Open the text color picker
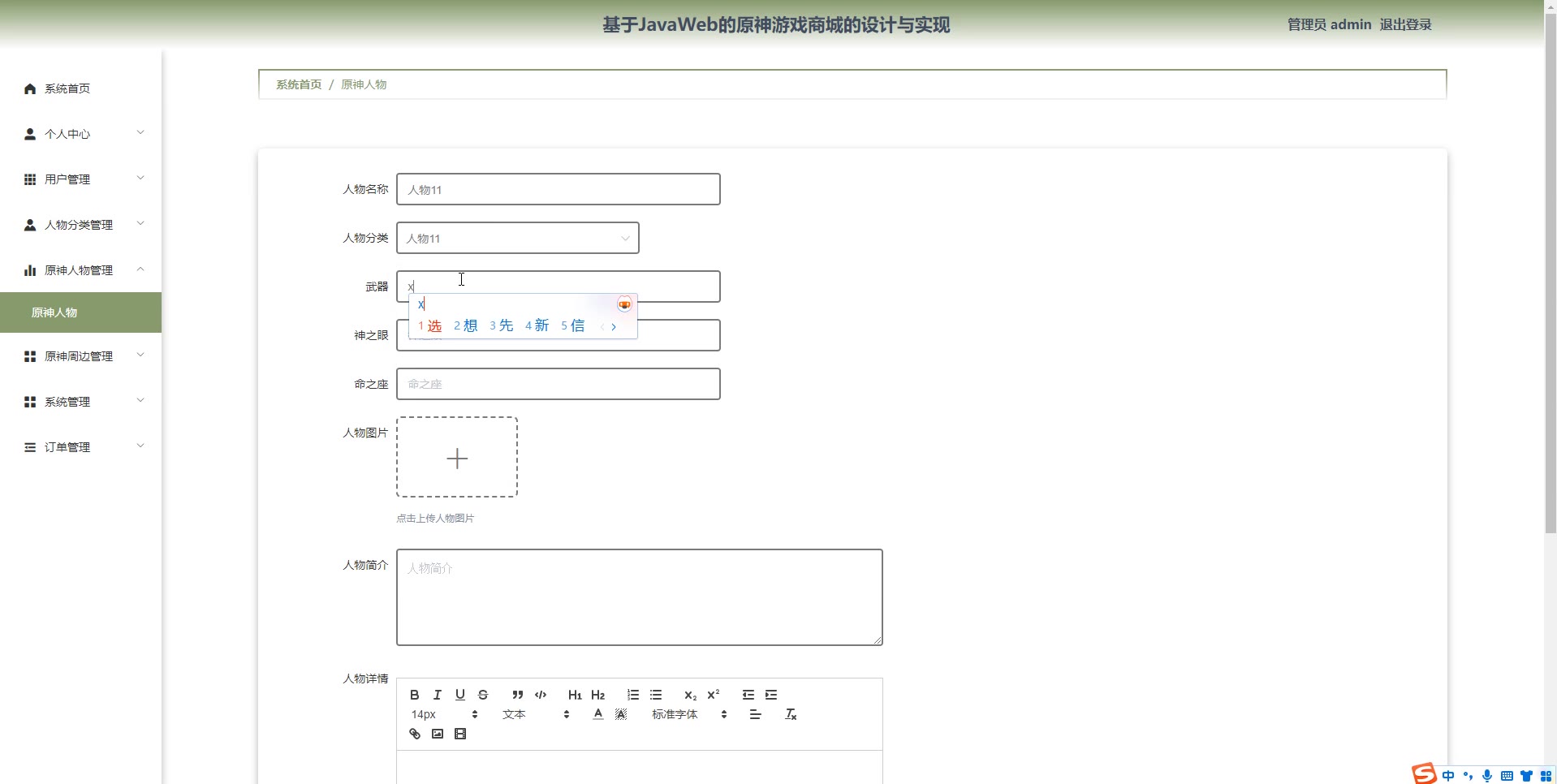Image resolution: width=1557 pixels, height=784 pixels. 598,714
